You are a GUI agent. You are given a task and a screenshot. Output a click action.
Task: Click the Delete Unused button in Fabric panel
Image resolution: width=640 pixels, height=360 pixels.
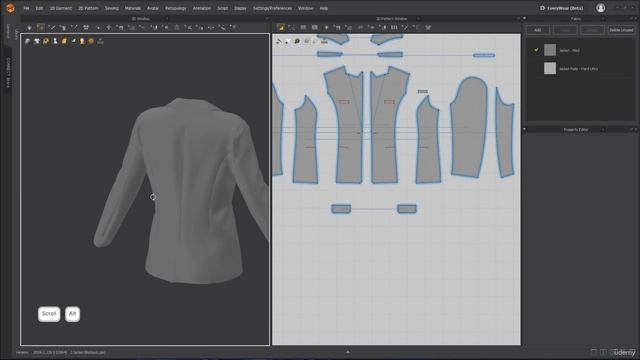click(x=621, y=30)
